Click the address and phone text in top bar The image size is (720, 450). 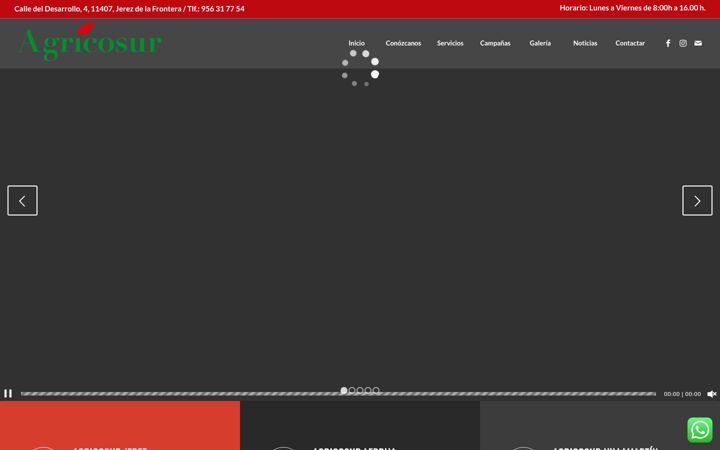coord(129,9)
